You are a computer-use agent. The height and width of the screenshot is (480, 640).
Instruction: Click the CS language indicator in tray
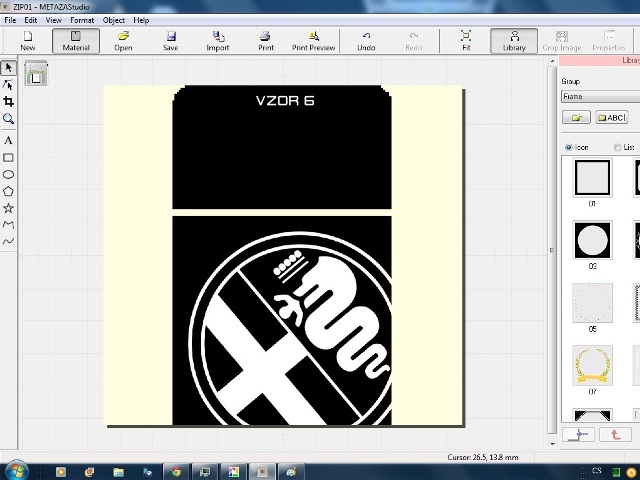click(597, 471)
